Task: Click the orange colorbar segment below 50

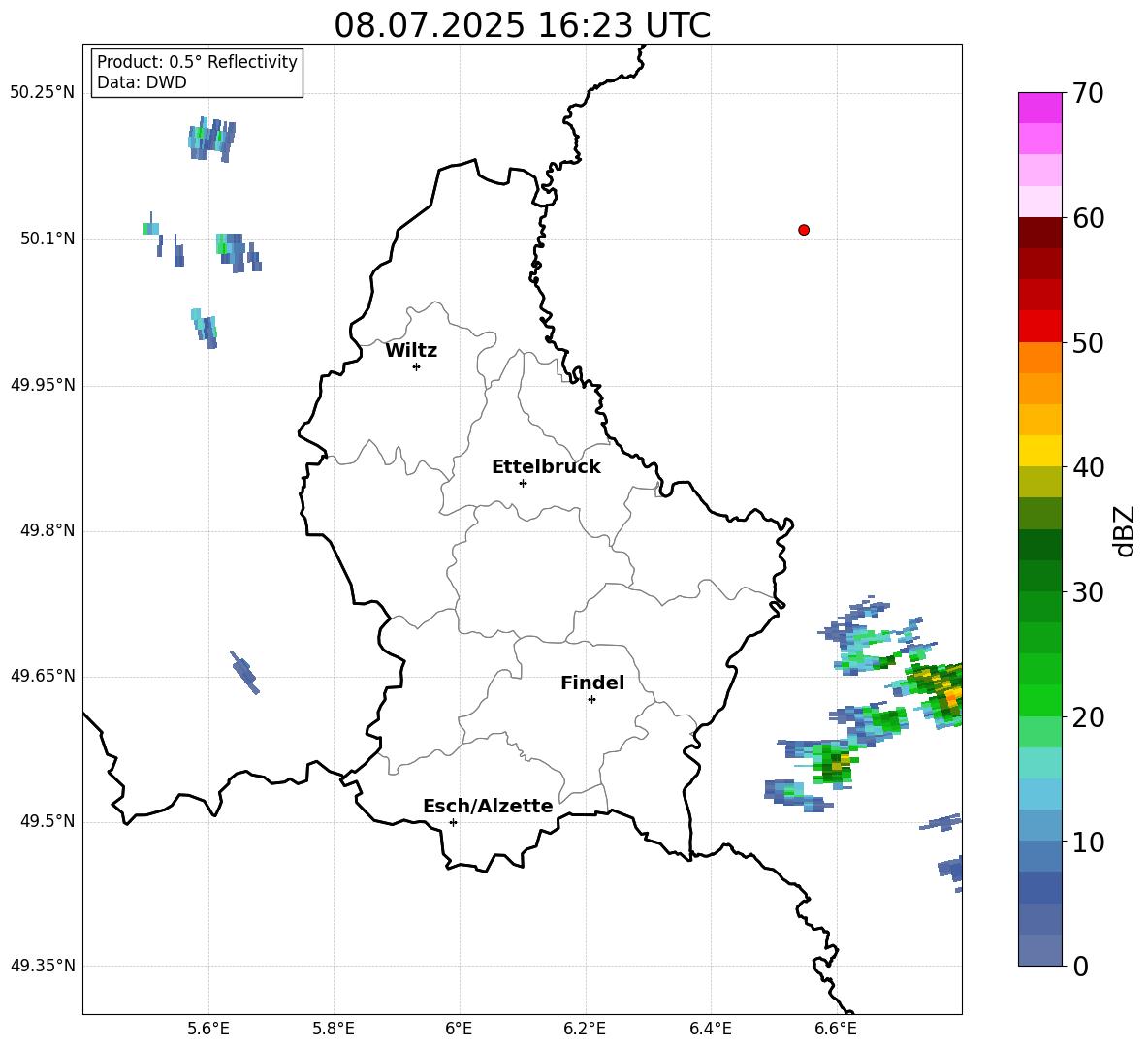Action: click(x=1040, y=358)
